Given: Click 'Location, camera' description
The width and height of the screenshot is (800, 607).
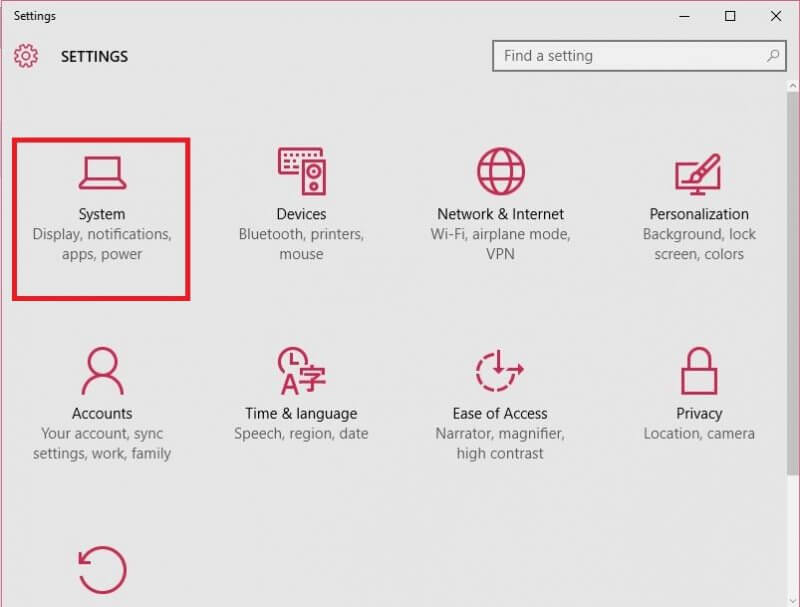Looking at the screenshot, I should click(x=699, y=434).
